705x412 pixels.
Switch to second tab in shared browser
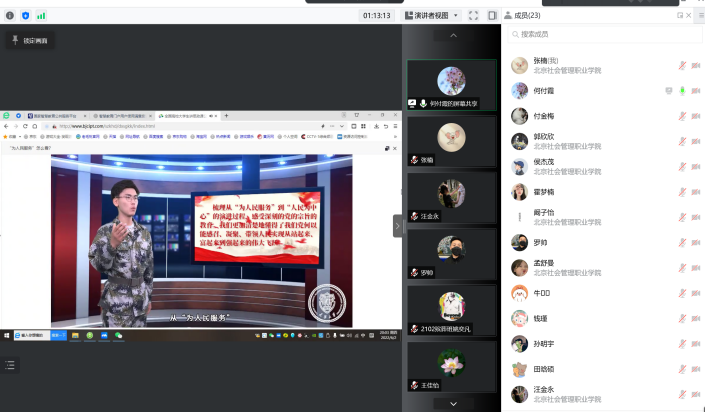122,116
